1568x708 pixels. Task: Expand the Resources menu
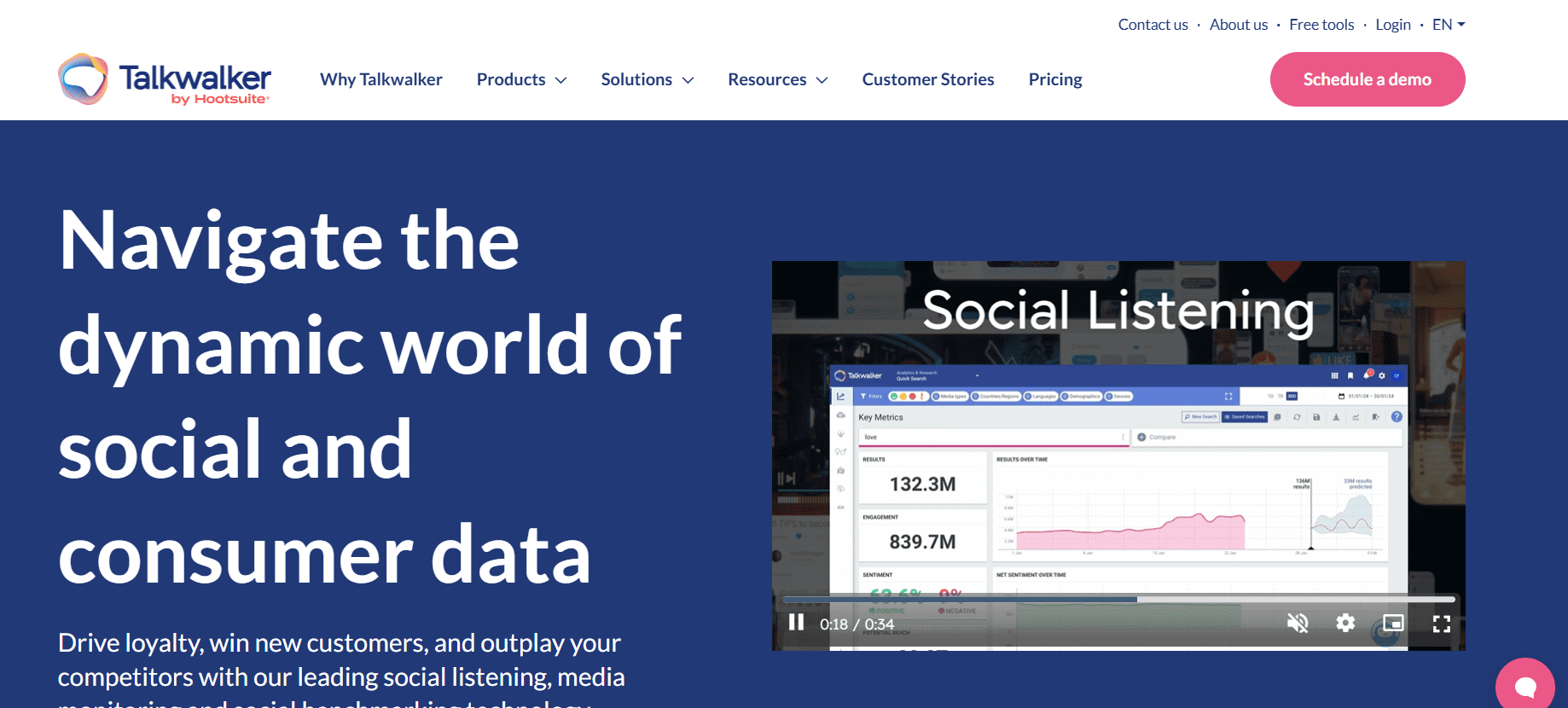tap(777, 79)
